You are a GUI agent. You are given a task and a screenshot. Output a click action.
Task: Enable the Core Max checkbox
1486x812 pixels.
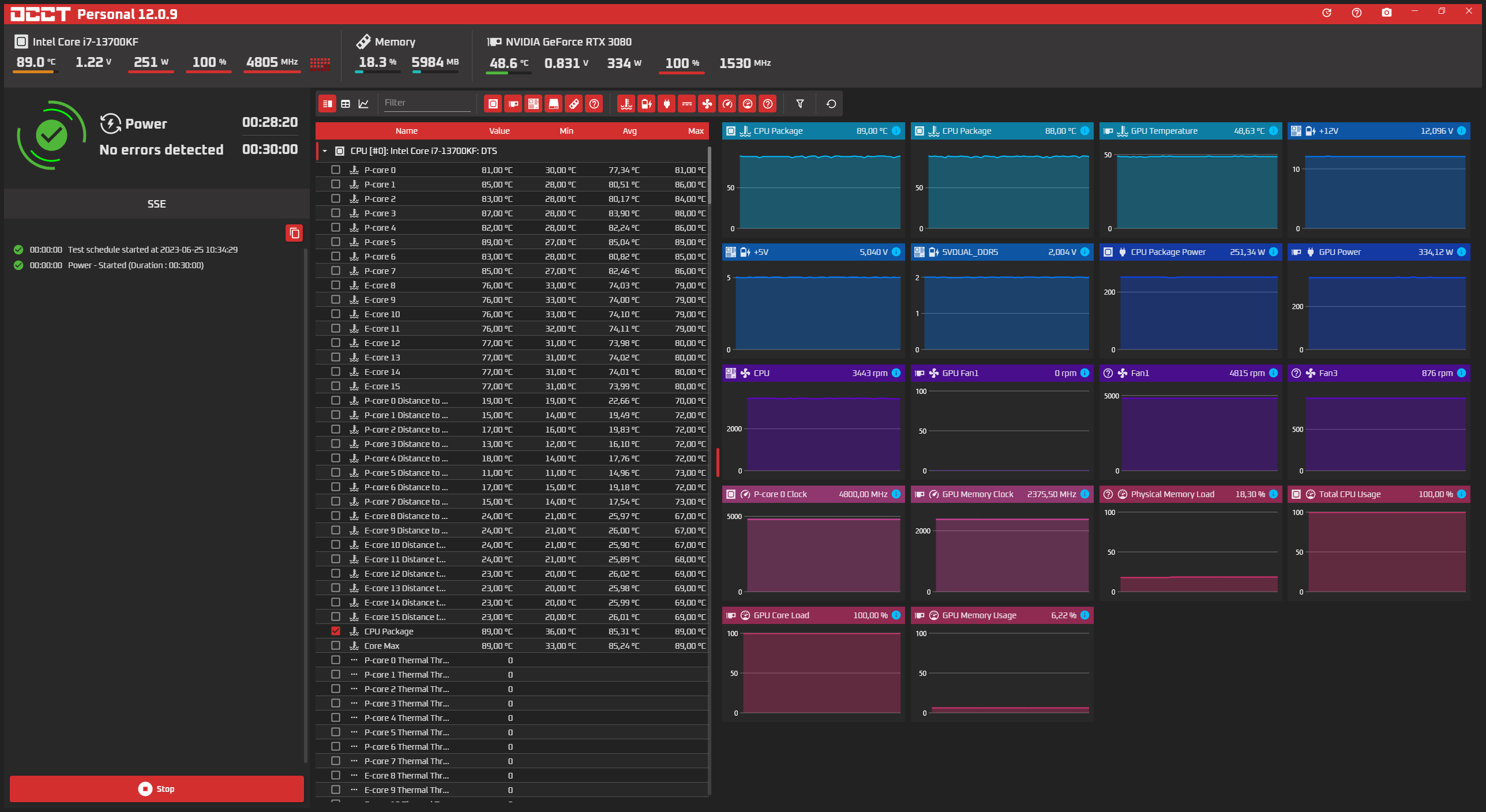[336, 645]
